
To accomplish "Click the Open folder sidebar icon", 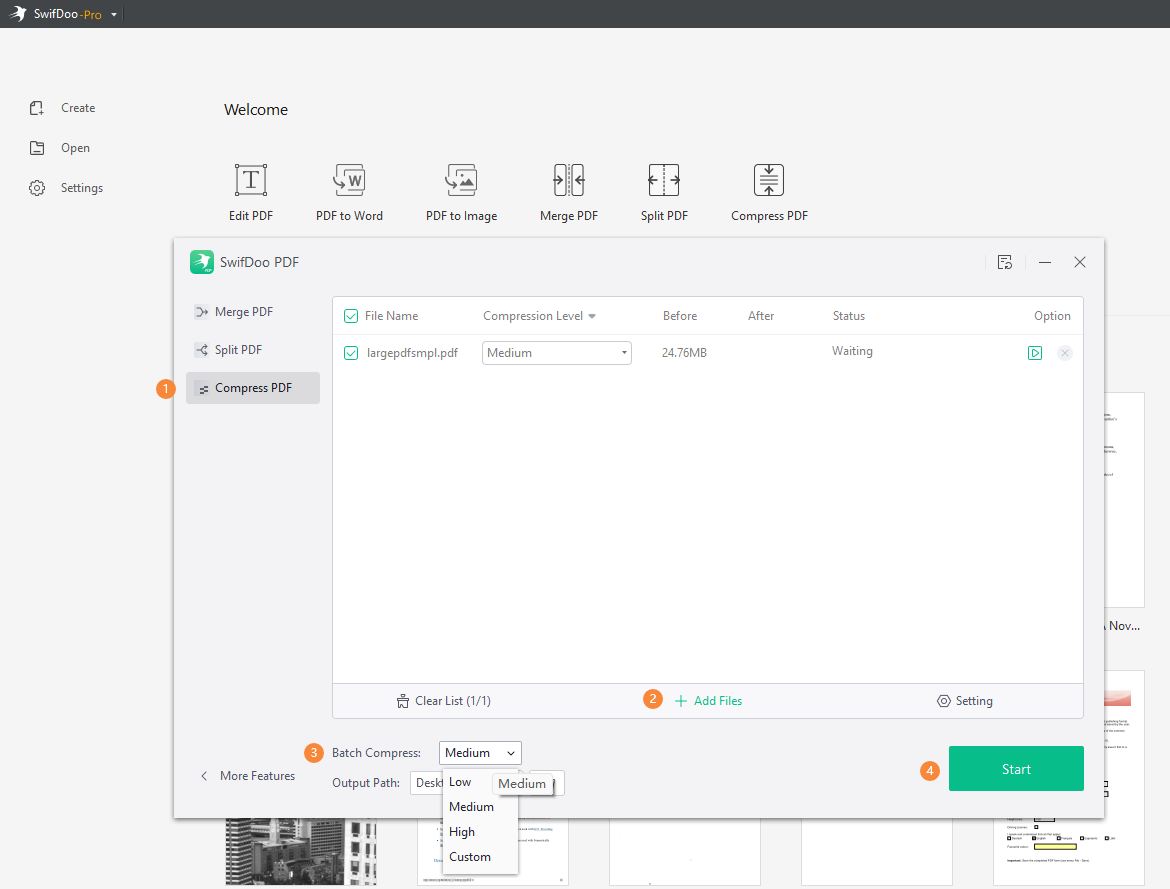I will coord(37,148).
